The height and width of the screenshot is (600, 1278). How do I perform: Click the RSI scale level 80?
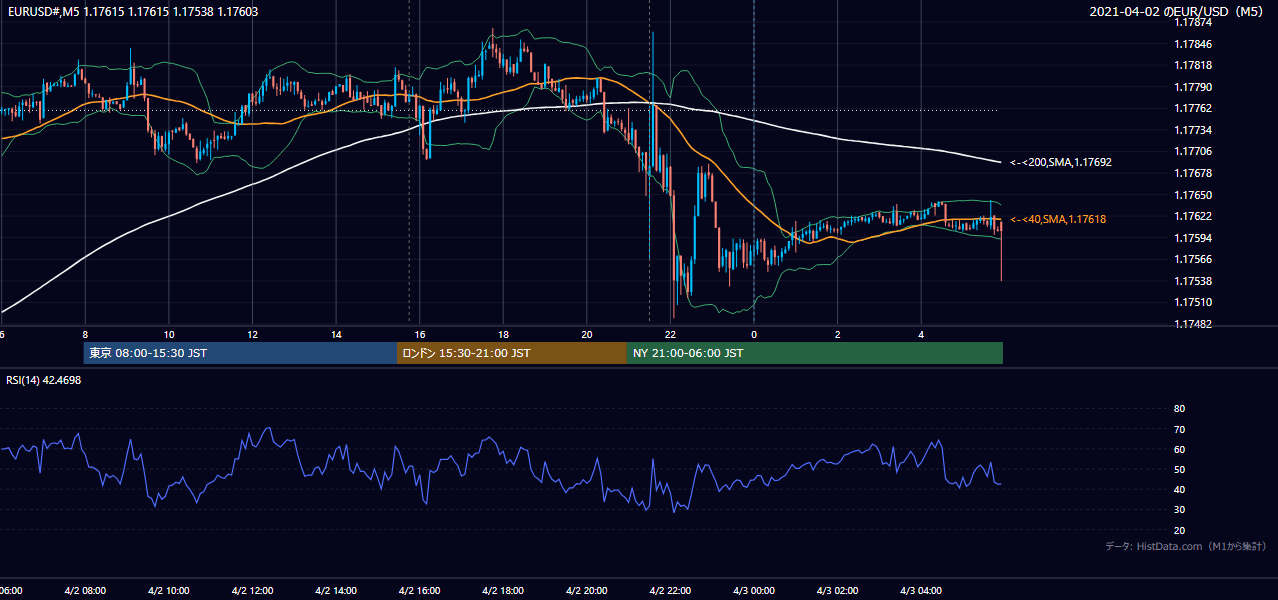(x=1179, y=409)
